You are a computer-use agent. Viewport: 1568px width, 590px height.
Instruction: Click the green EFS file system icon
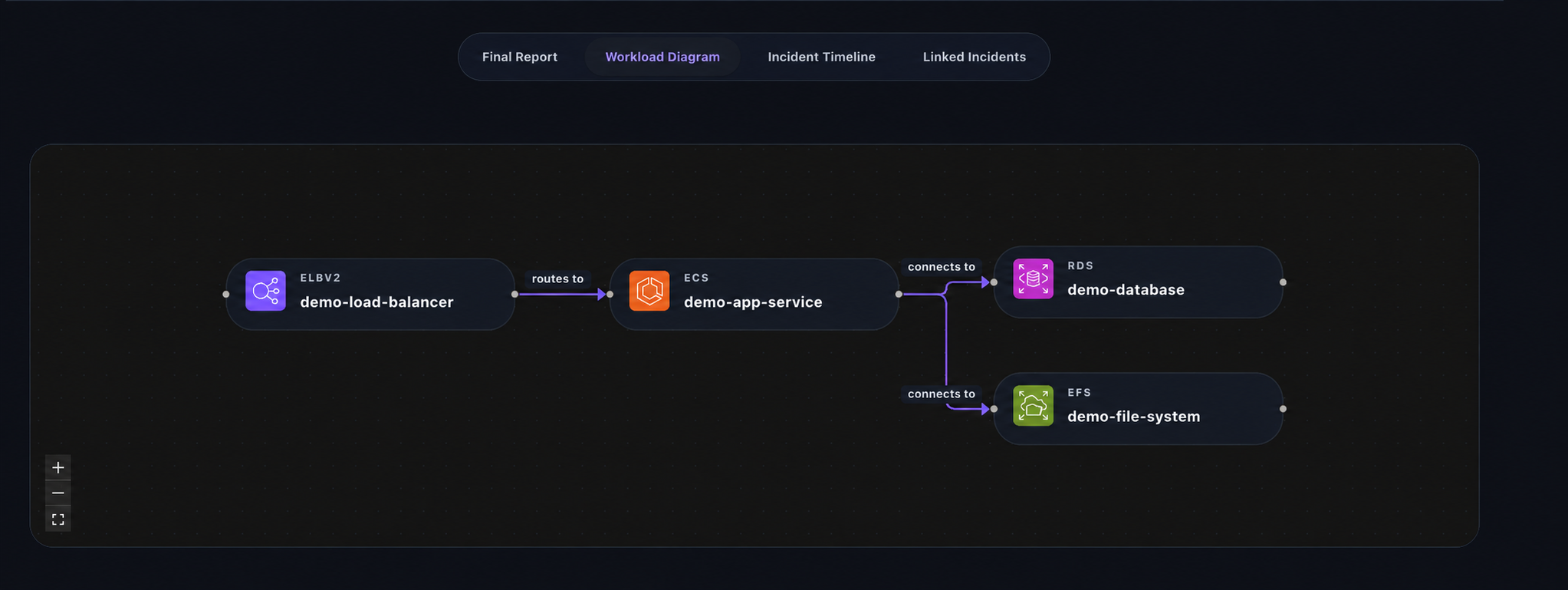pos(1033,405)
